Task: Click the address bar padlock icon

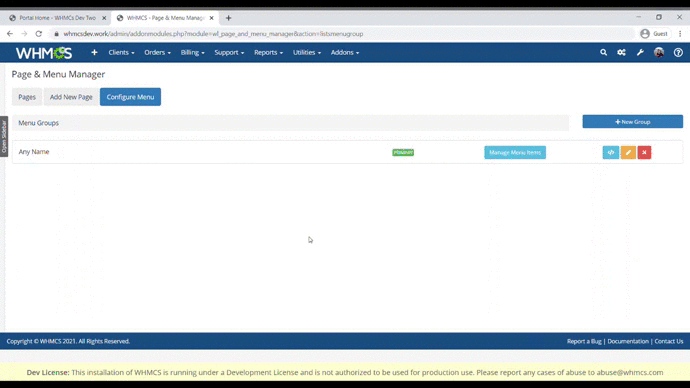Action: point(56,34)
